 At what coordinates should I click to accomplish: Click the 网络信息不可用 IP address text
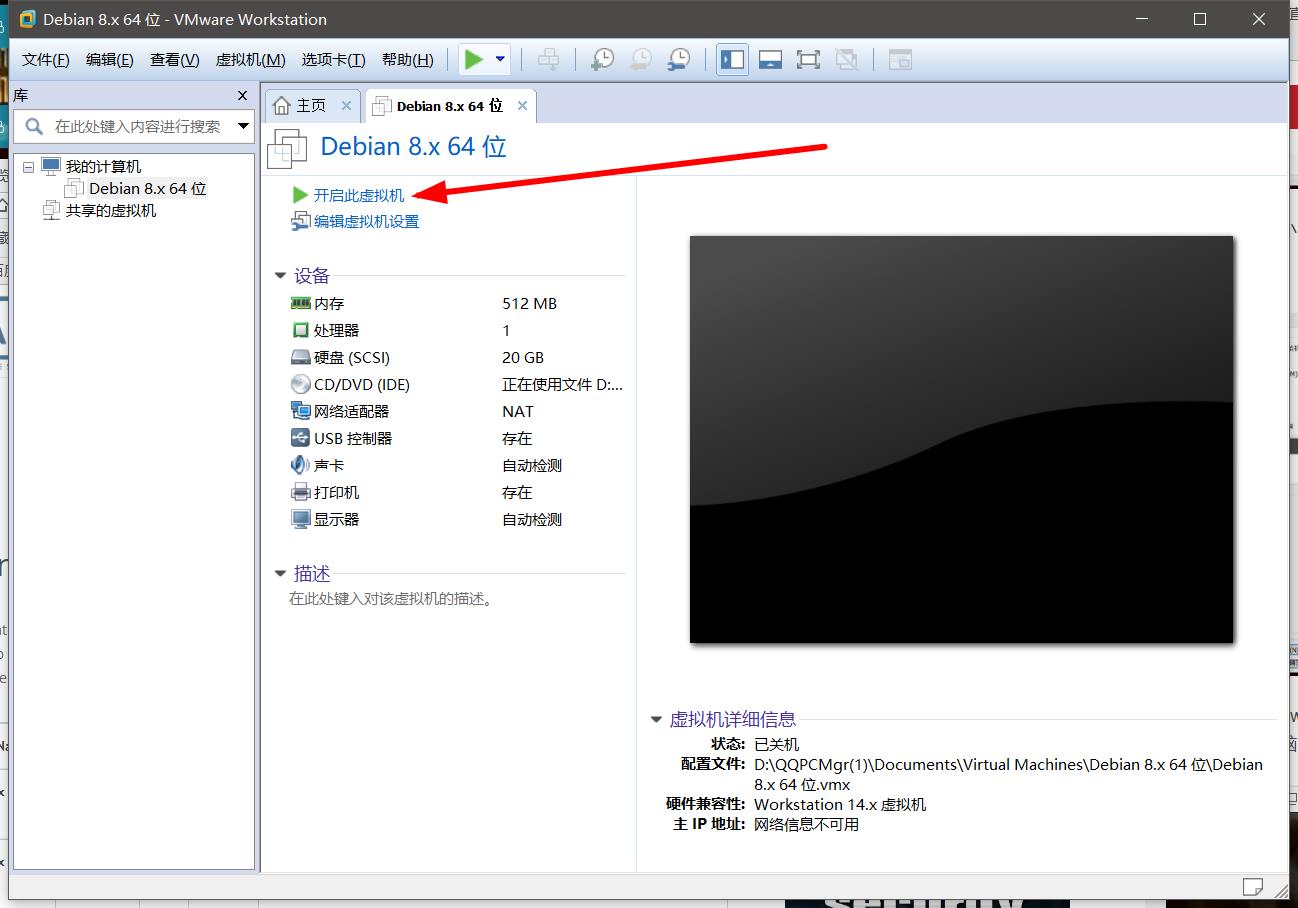tap(806, 824)
